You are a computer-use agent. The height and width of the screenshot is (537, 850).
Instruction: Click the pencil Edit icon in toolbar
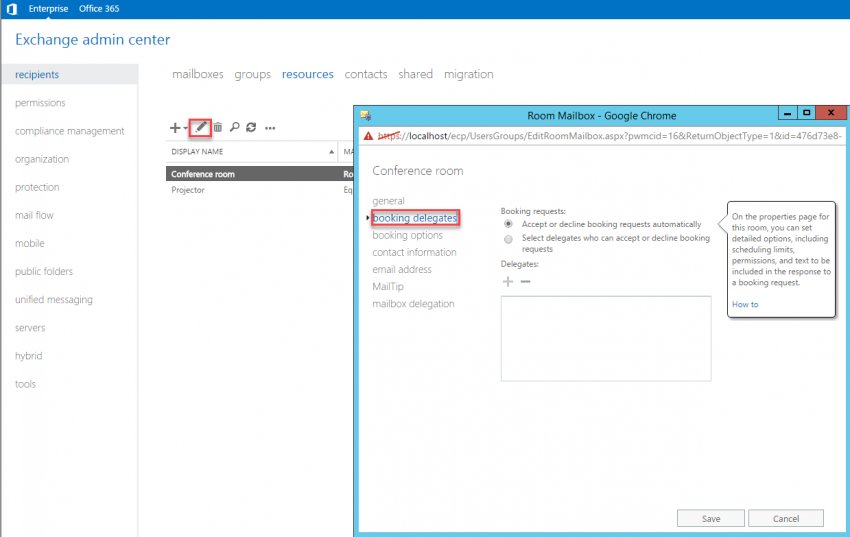pos(200,127)
